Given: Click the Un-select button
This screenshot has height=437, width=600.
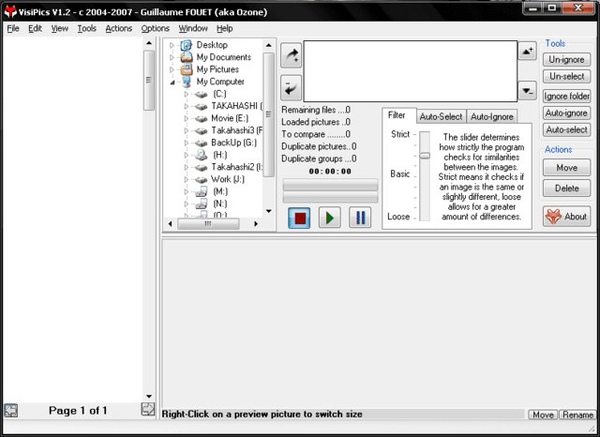Looking at the screenshot, I should pos(567,77).
